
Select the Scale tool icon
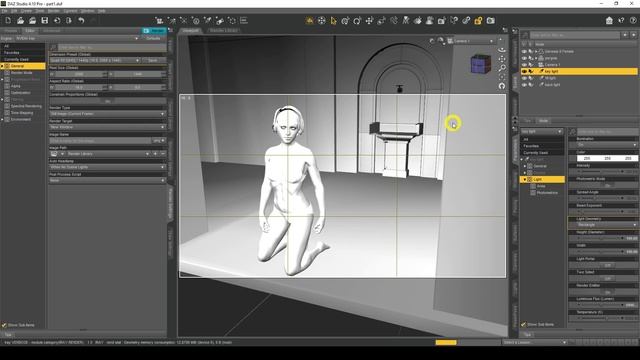click(x=381, y=20)
